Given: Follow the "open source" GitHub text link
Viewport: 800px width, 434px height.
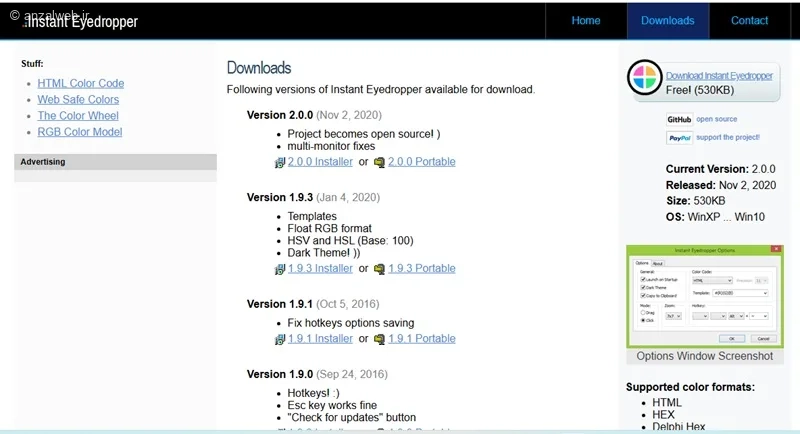Looking at the screenshot, I should (718, 119).
